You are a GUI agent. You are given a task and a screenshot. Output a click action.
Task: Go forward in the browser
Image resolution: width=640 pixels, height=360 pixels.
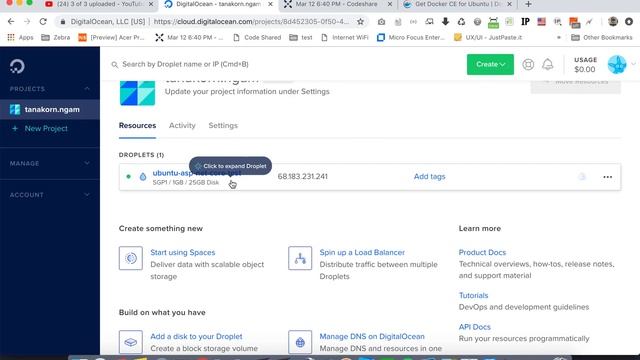[27, 22]
